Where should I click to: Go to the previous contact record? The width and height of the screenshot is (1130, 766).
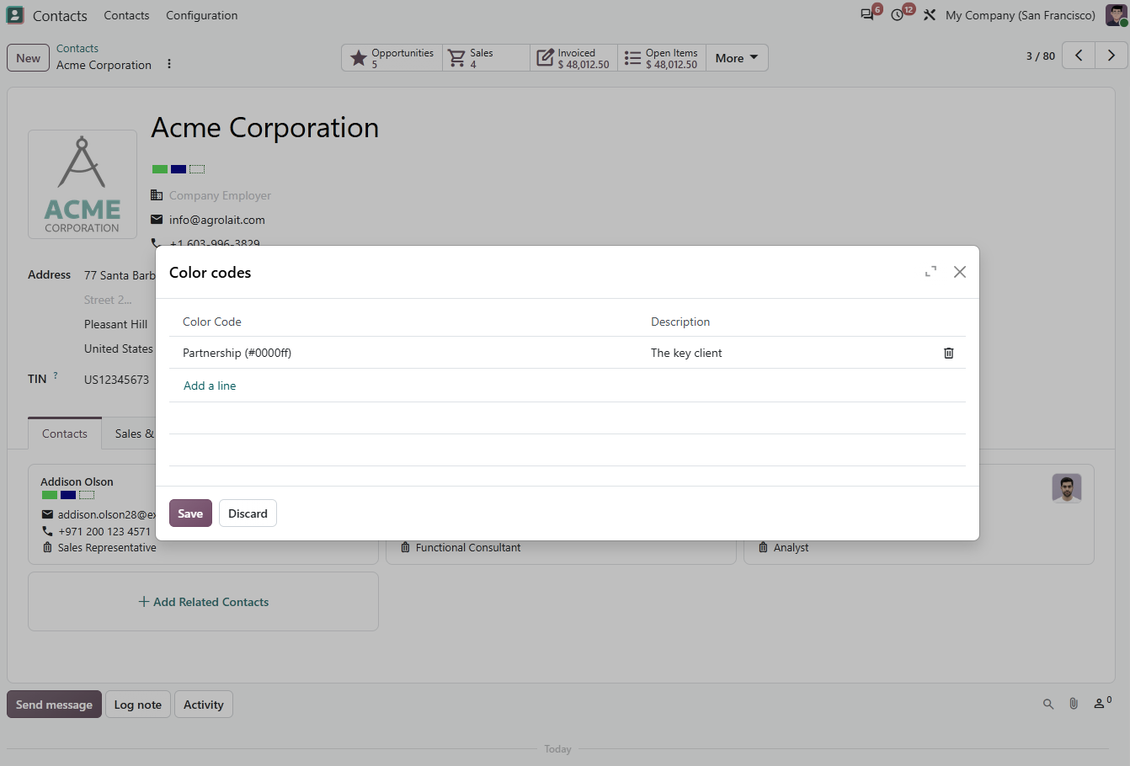coord(1079,55)
